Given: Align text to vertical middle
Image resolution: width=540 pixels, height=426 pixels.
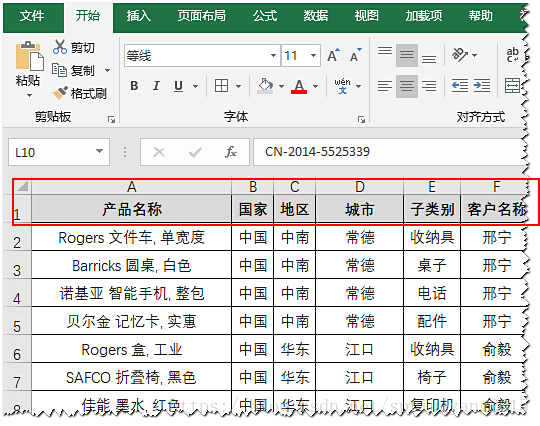Looking at the screenshot, I should pos(407,55).
